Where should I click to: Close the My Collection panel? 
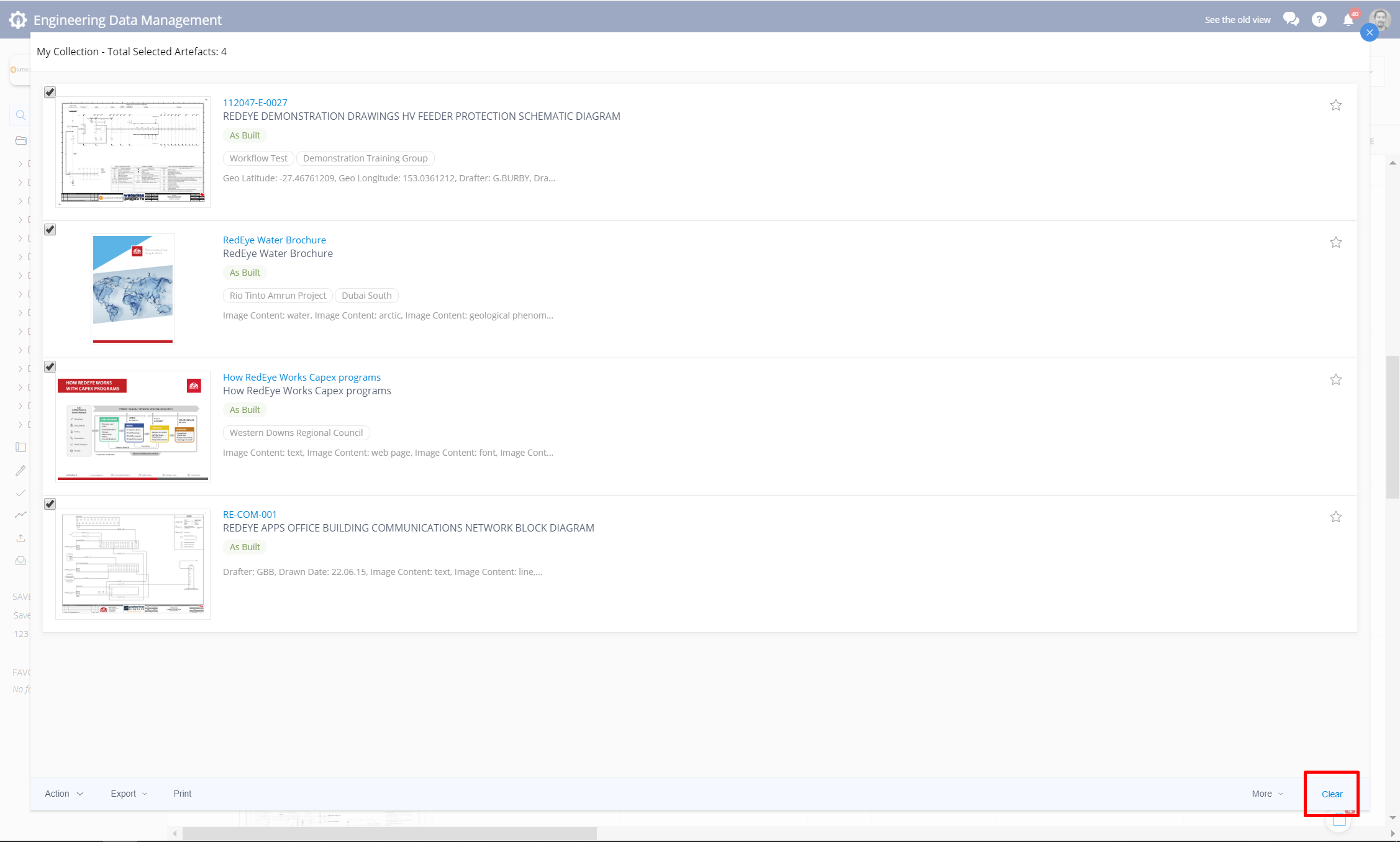[x=1370, y=32]
